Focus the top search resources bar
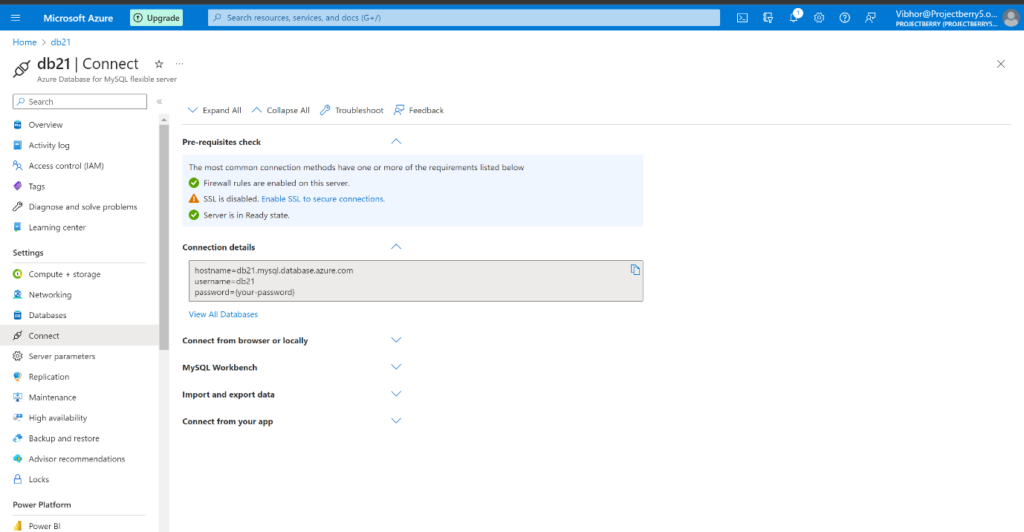The height and width of the screenshot is (532, 1024). 464,18
